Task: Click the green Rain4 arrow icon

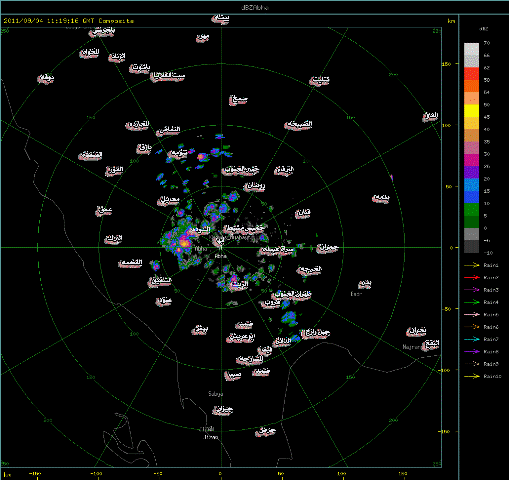Action: coord(472,302)
